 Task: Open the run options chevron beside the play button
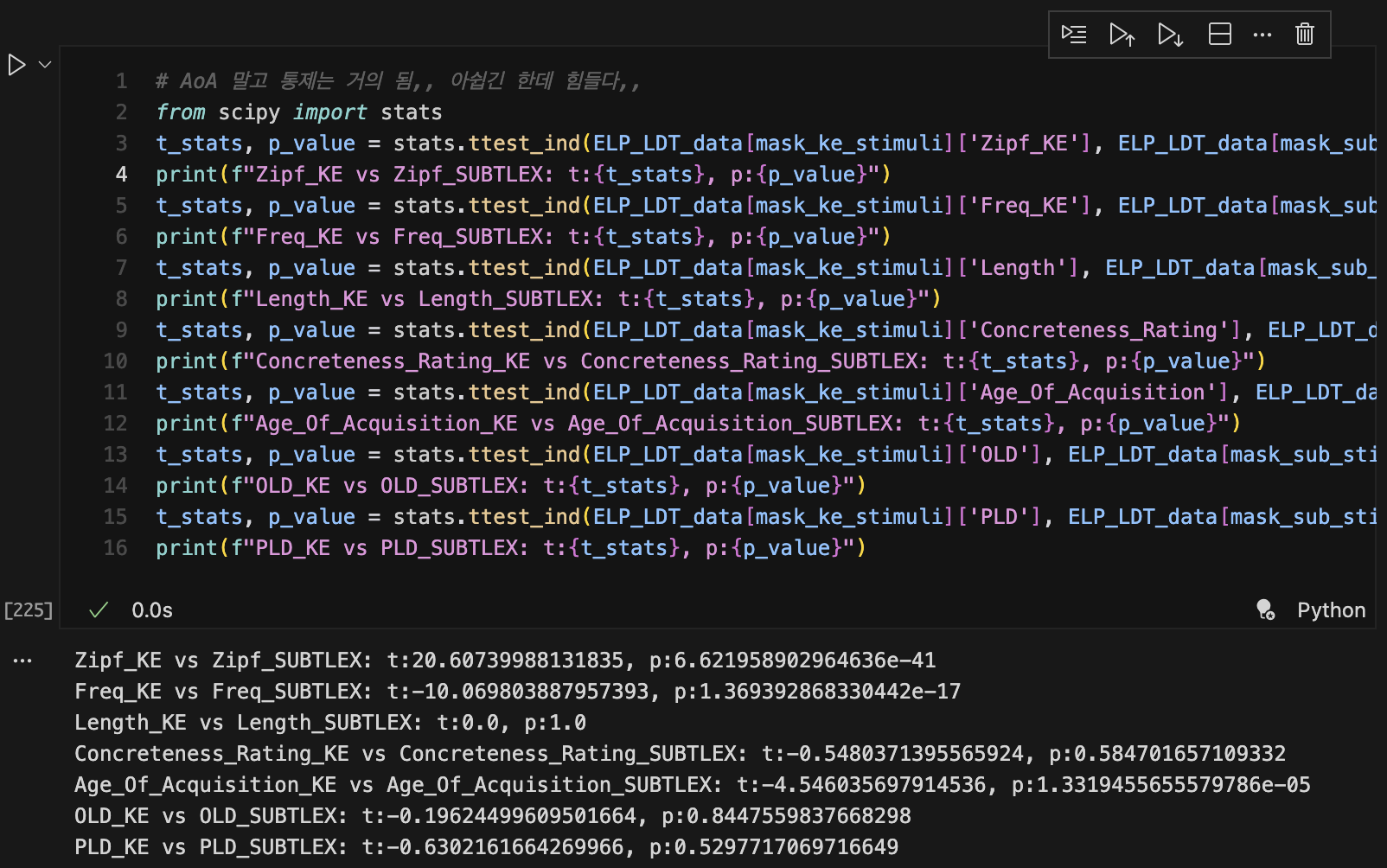tap(45, 65)
